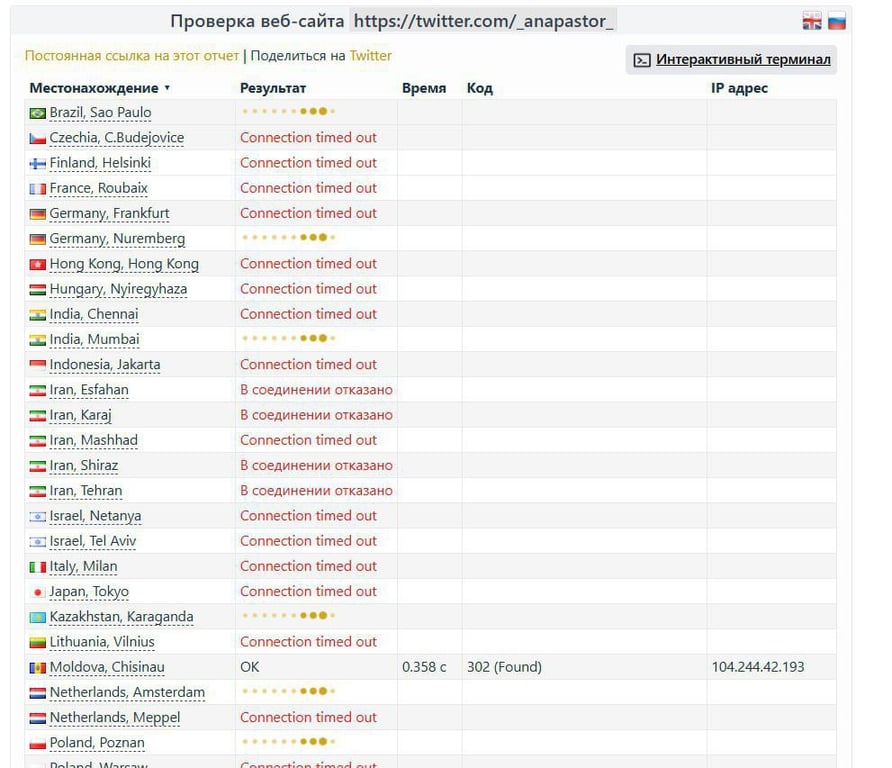The image size is (892, 768).
Task: Click the Brazil flag icon
Action: tap(38, 113)
